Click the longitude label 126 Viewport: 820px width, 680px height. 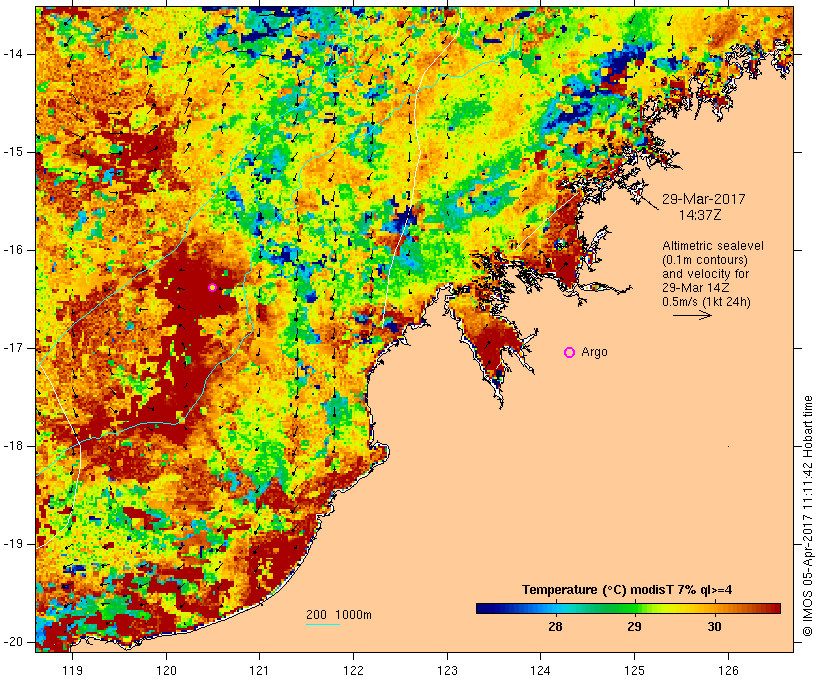point(728,670)
